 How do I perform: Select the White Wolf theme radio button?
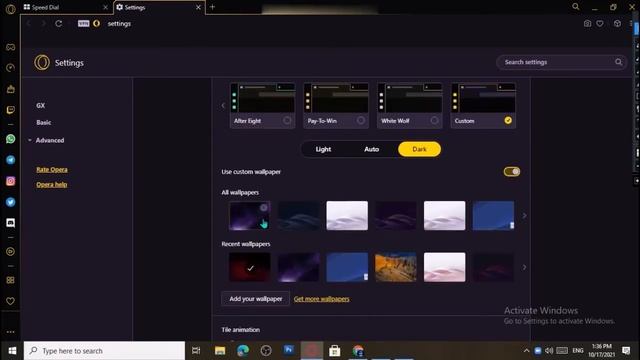click(x=434, y=120)
